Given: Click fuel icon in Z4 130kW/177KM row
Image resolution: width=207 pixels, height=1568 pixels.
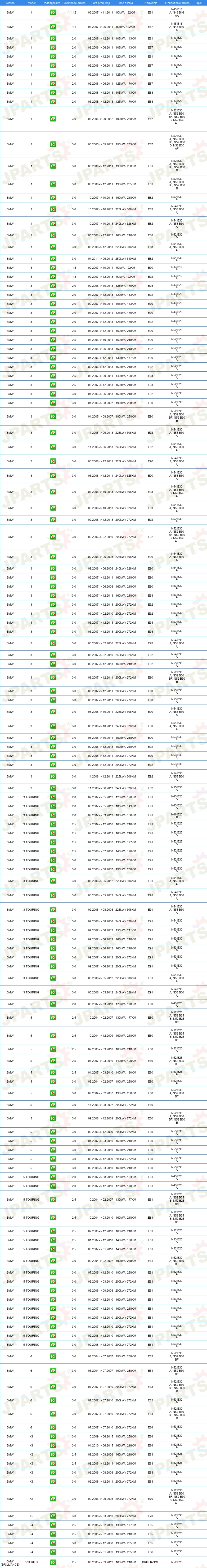Looking at the screenshot, I should pos(53,1525).
